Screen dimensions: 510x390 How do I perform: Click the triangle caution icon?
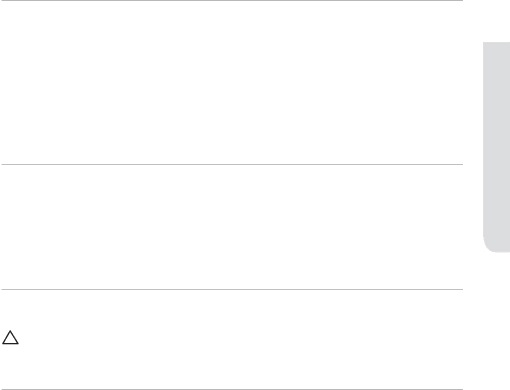click(10, 337)
